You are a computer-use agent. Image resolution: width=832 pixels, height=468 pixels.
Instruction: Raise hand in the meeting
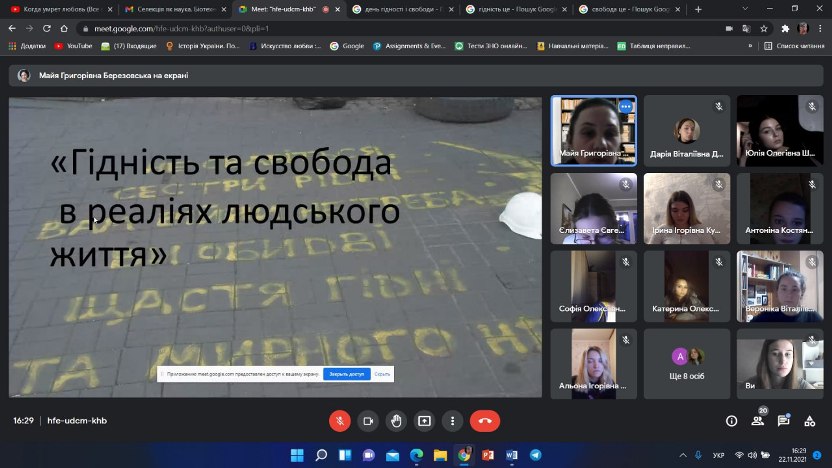[396, 421]
